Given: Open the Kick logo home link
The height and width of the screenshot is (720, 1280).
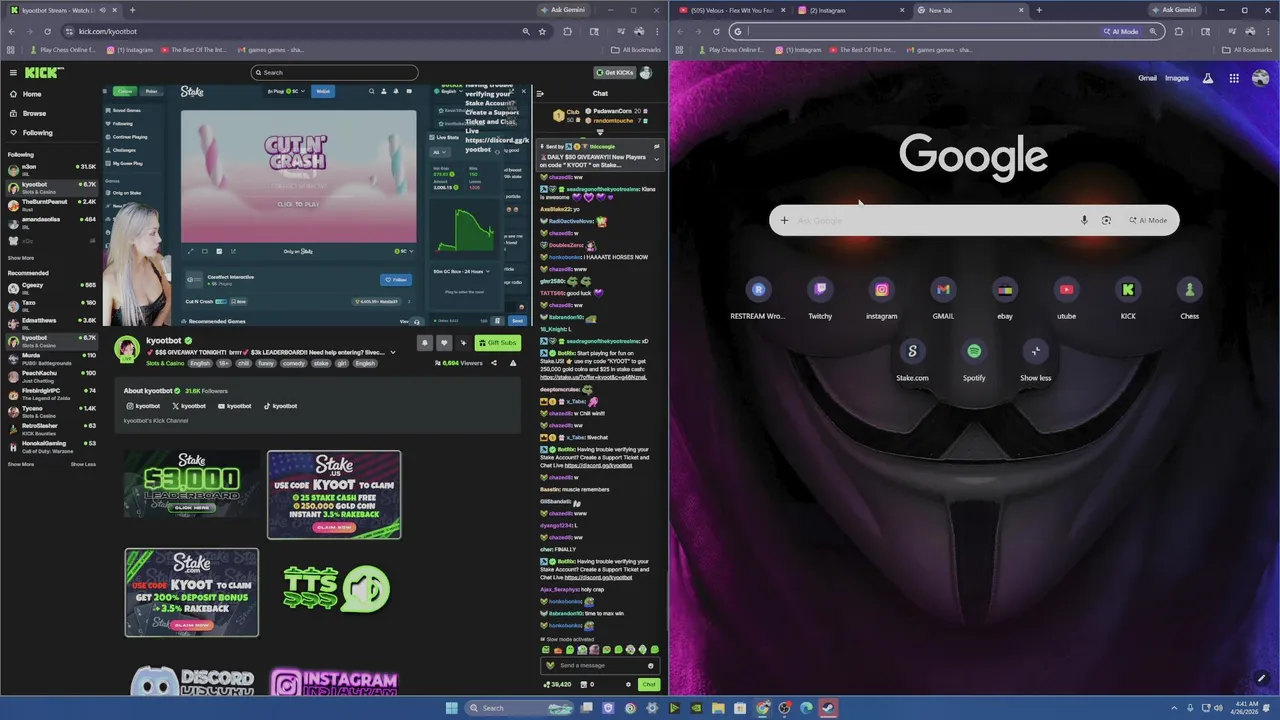Looking at the screenshot, I should pos(45,72).
